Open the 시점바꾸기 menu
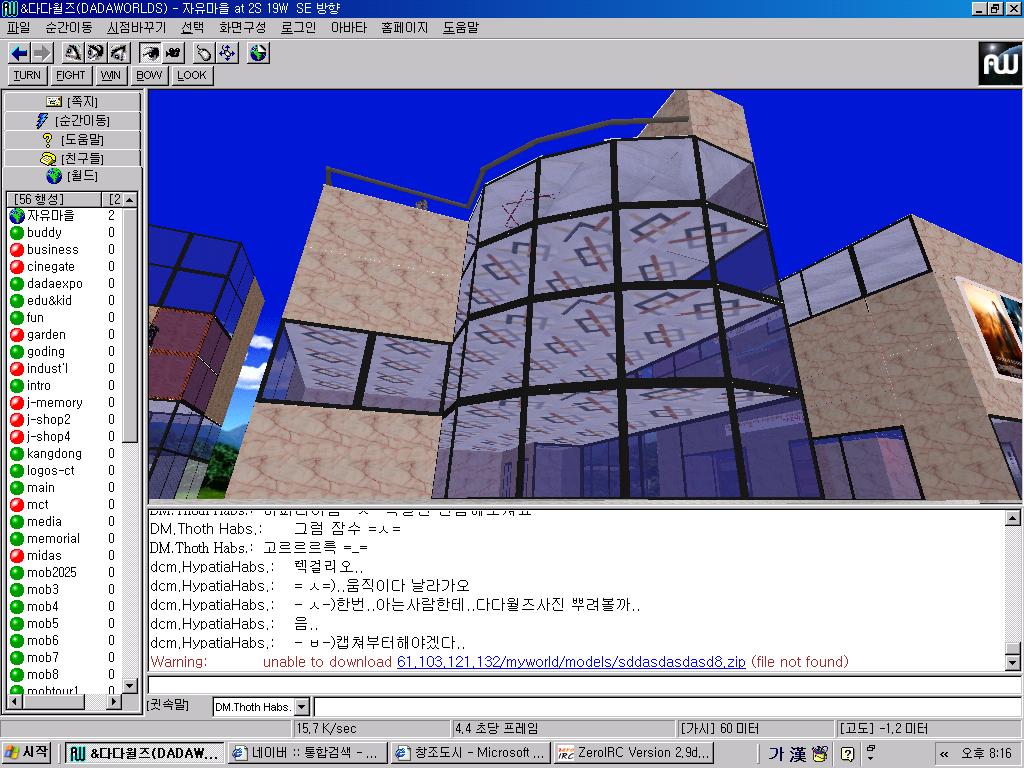This screenshot has height=768, width=1024. pos(136,28)
